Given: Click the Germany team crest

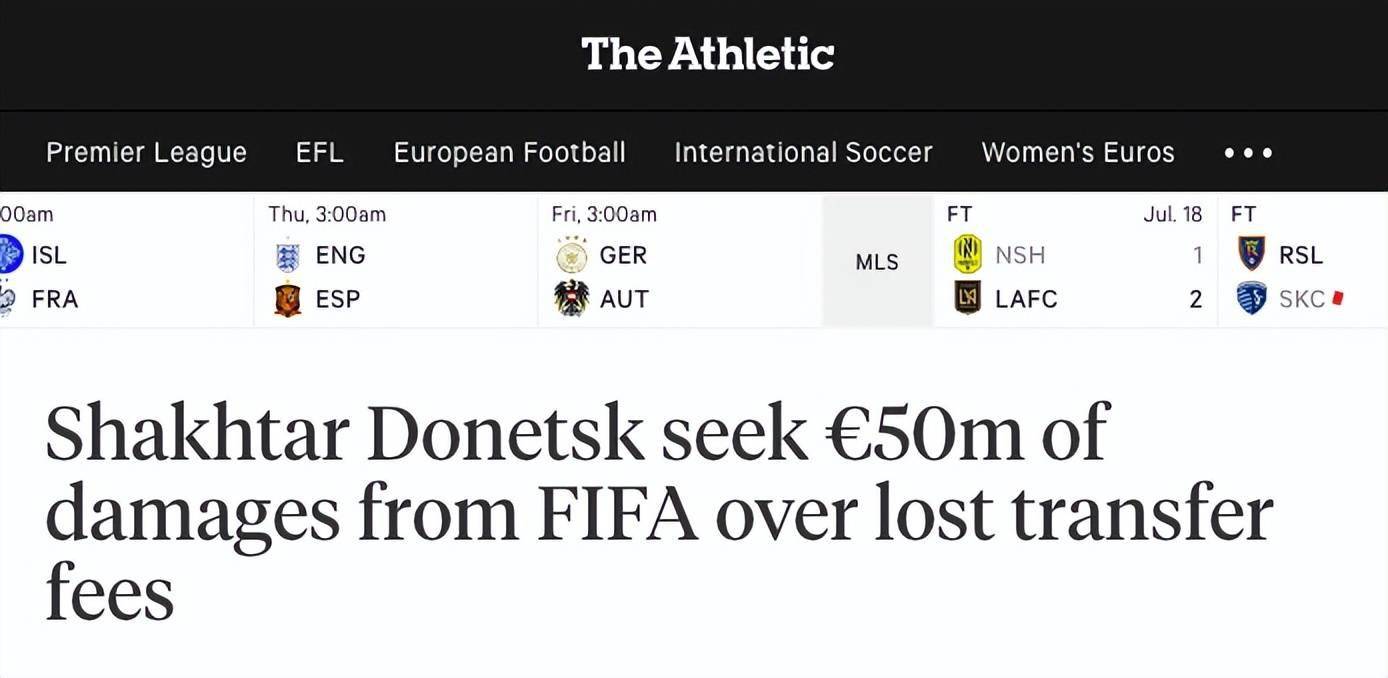Looking at the screenshot, I should click(x=572, y=256).
